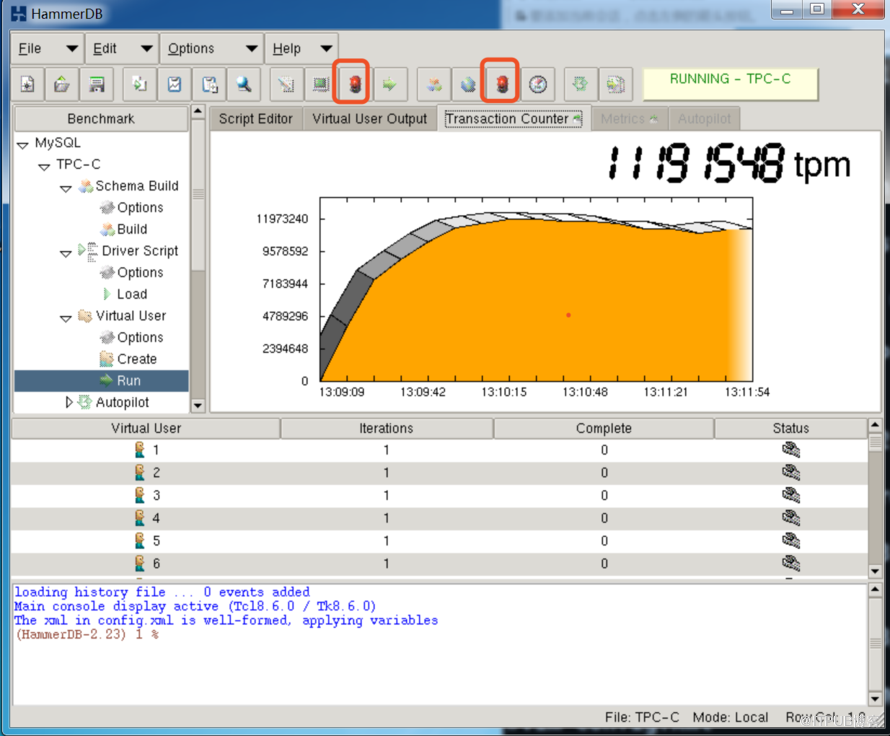The height and width of the screenshot is (736, 890).
Task: Click the status wrench icon for virtual user 6
Action: coord(791,563)
